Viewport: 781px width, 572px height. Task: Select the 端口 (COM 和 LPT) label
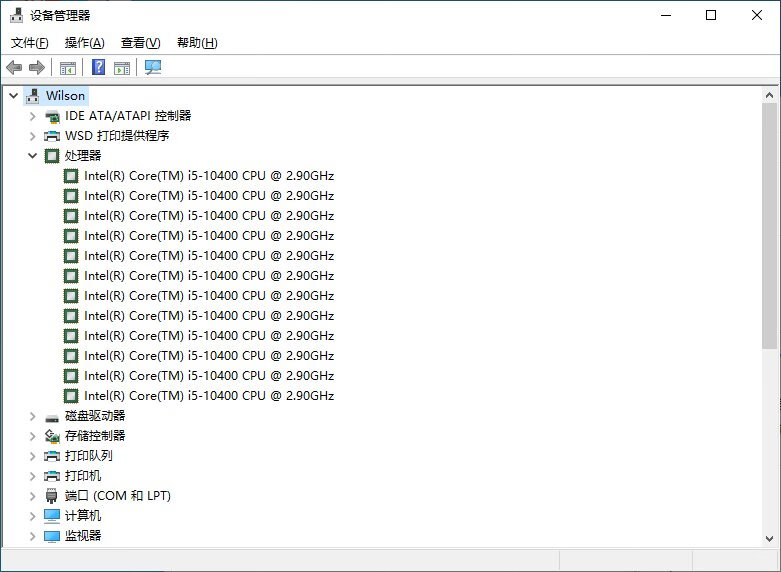118,496
